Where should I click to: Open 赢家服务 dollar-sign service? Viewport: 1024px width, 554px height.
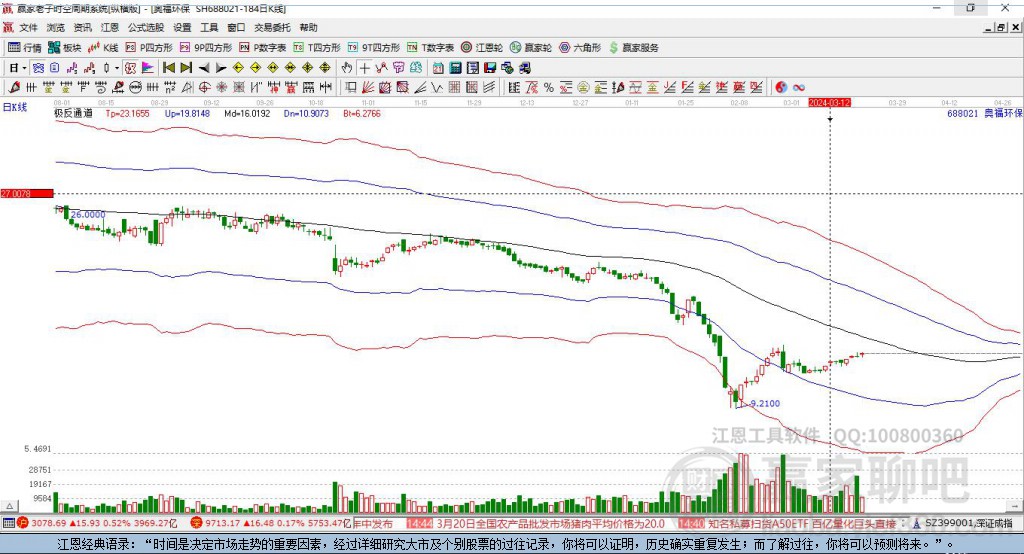click(x=634, y=48)
